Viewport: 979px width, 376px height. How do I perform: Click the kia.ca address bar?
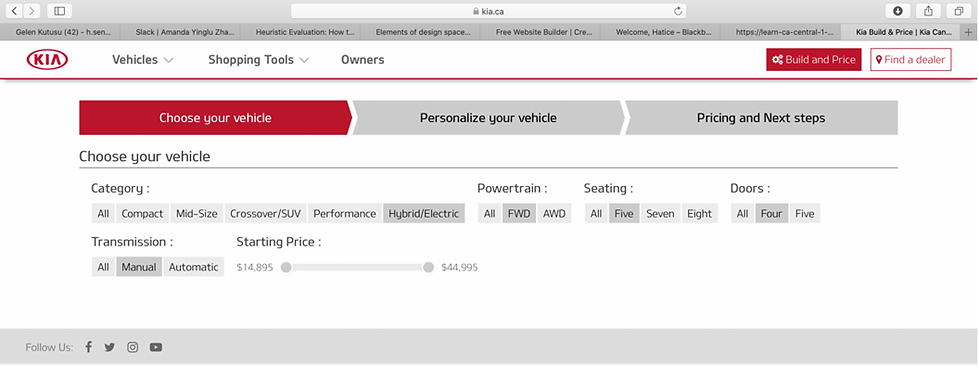tap(488, 11)
